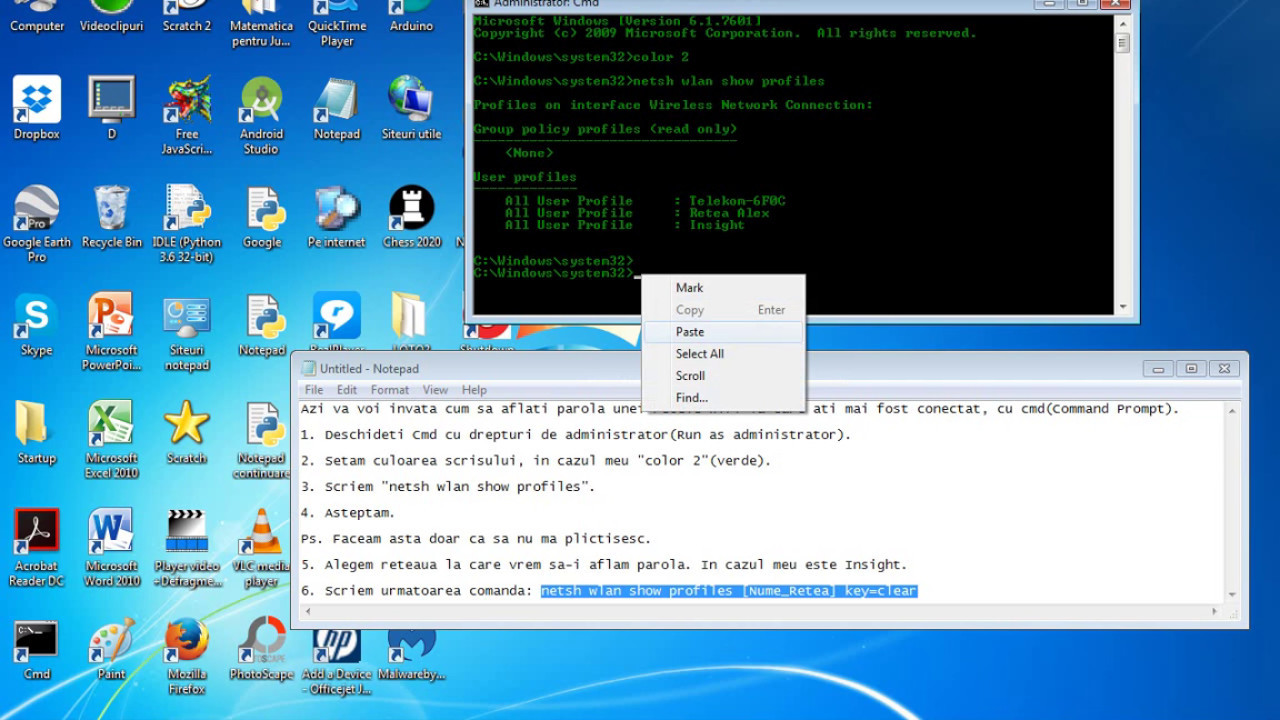The height and width of the screenshot is (720, 1280).
Task: Click highlighted netsh command text in Notepad
Action: [729, 591]
